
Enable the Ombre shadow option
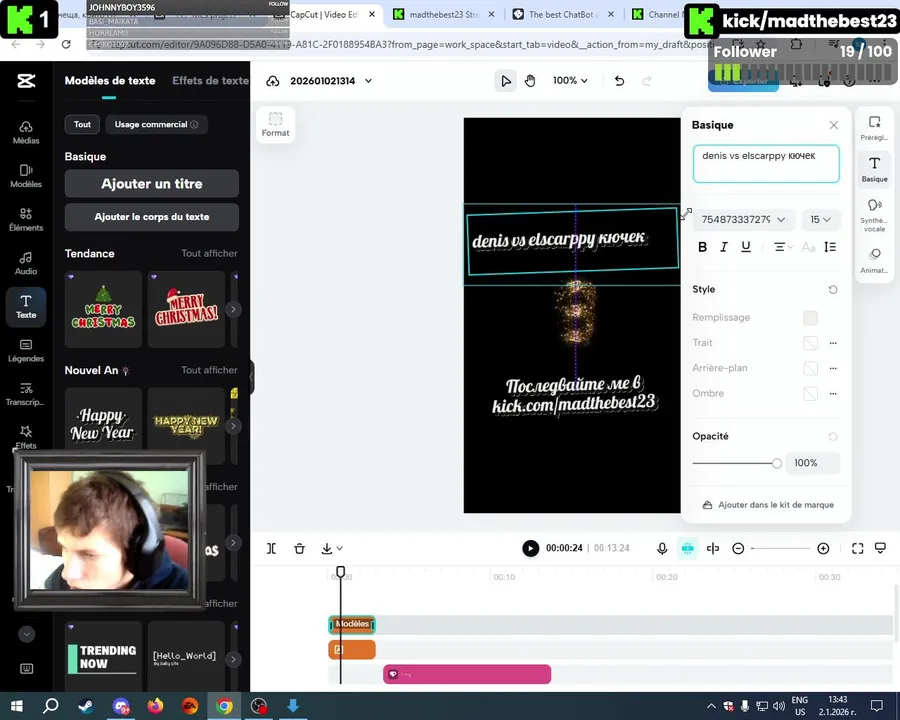click(x=810, y=393)
